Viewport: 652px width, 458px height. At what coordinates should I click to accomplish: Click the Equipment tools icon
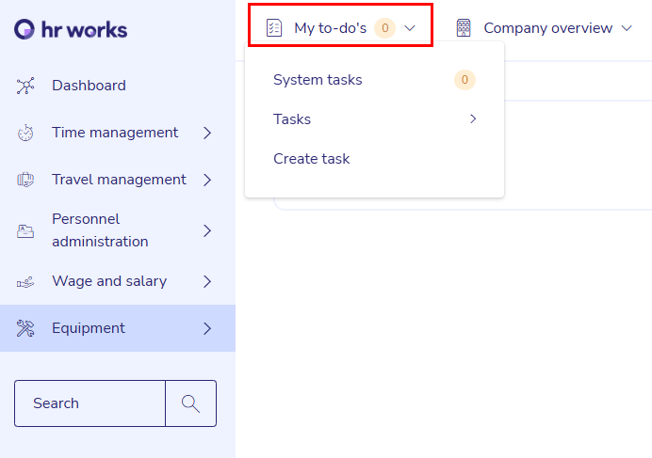26,328
